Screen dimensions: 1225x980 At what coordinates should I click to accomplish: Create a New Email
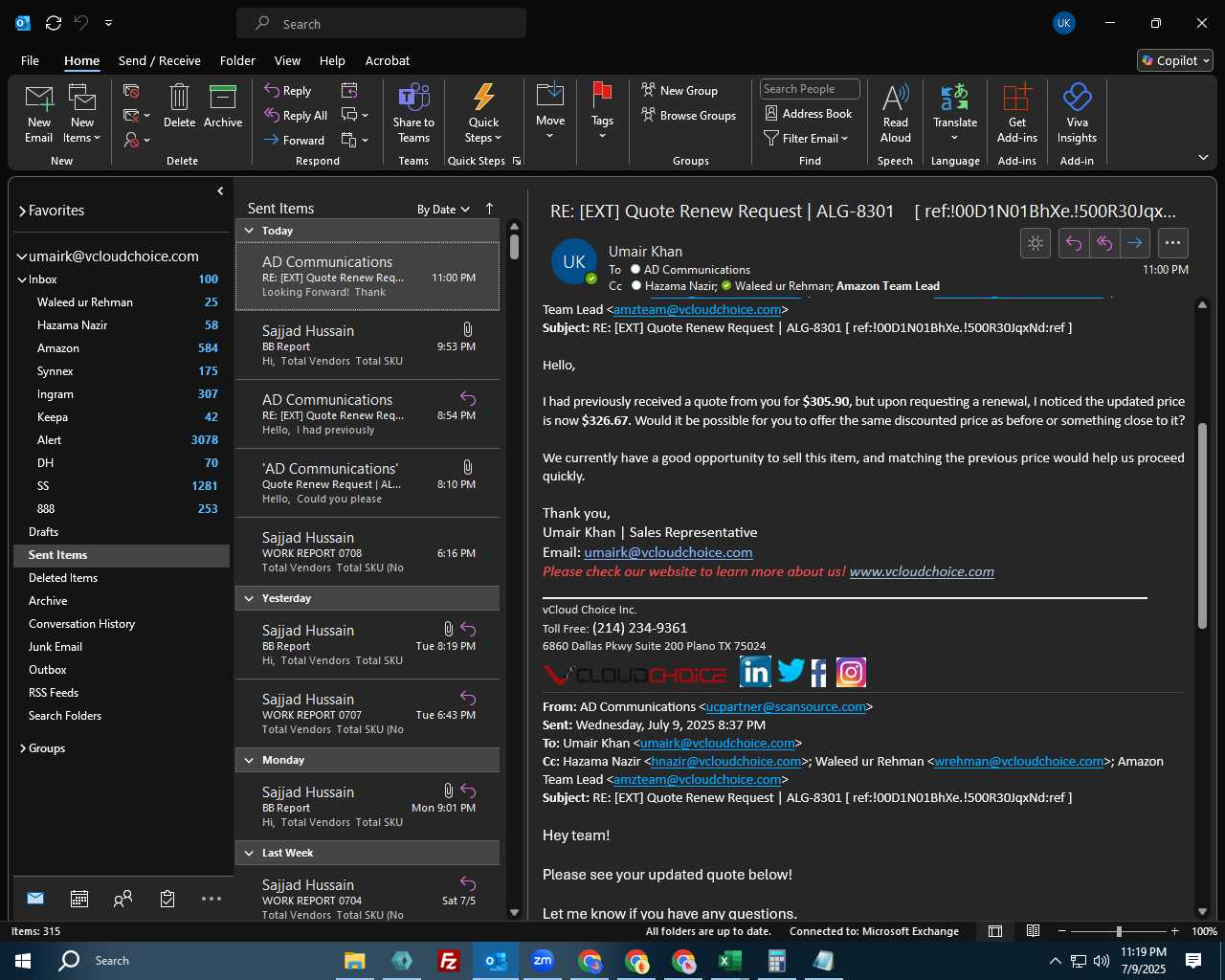click(38, 113)
